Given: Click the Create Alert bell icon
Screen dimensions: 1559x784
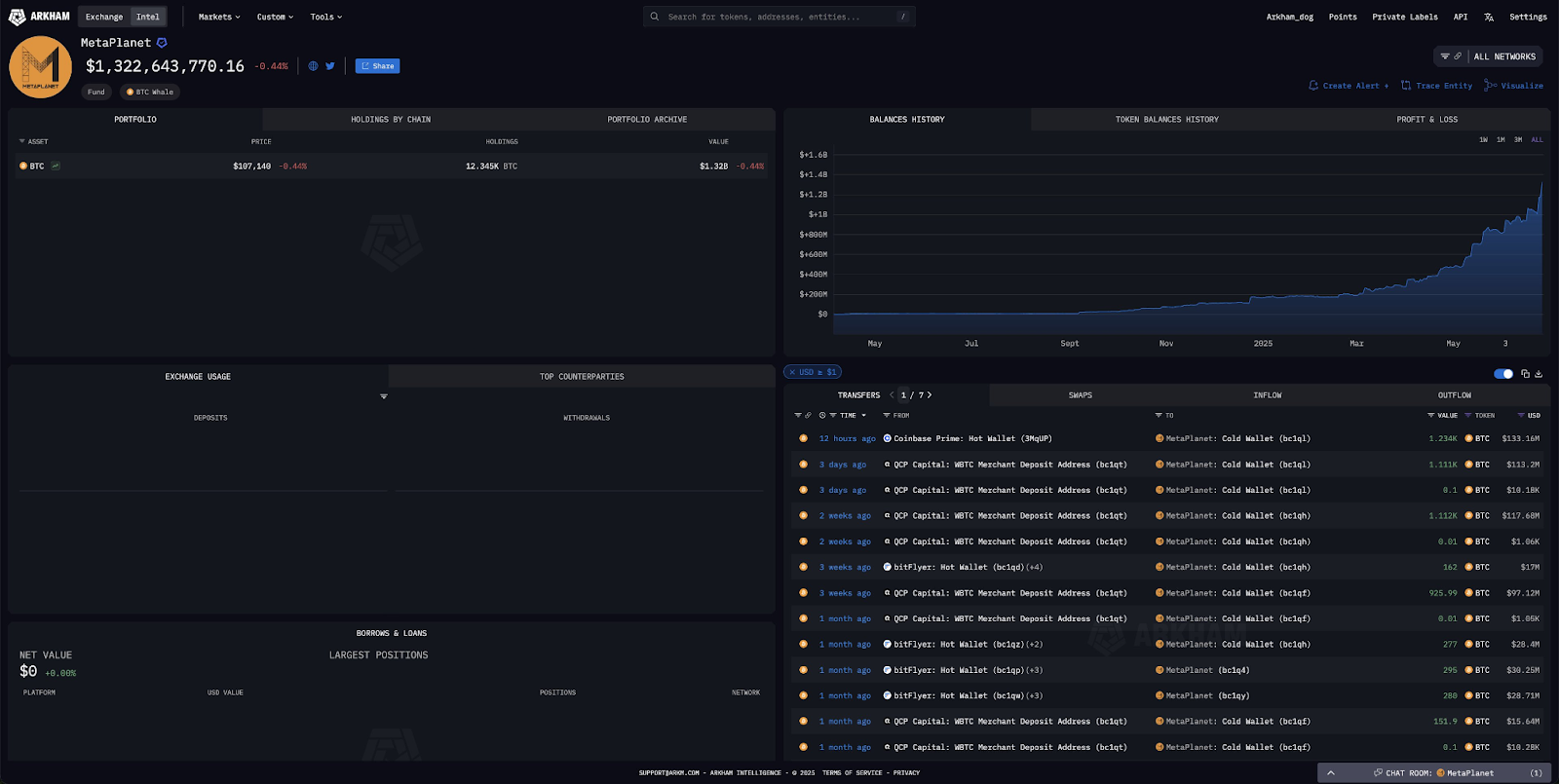Looking at the screenshot, I should point(1313,86).
